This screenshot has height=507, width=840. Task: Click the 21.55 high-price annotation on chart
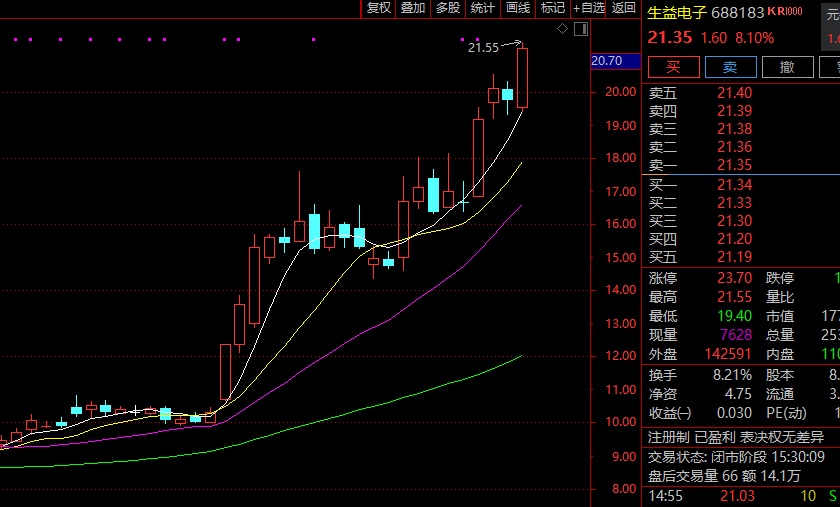483,48
